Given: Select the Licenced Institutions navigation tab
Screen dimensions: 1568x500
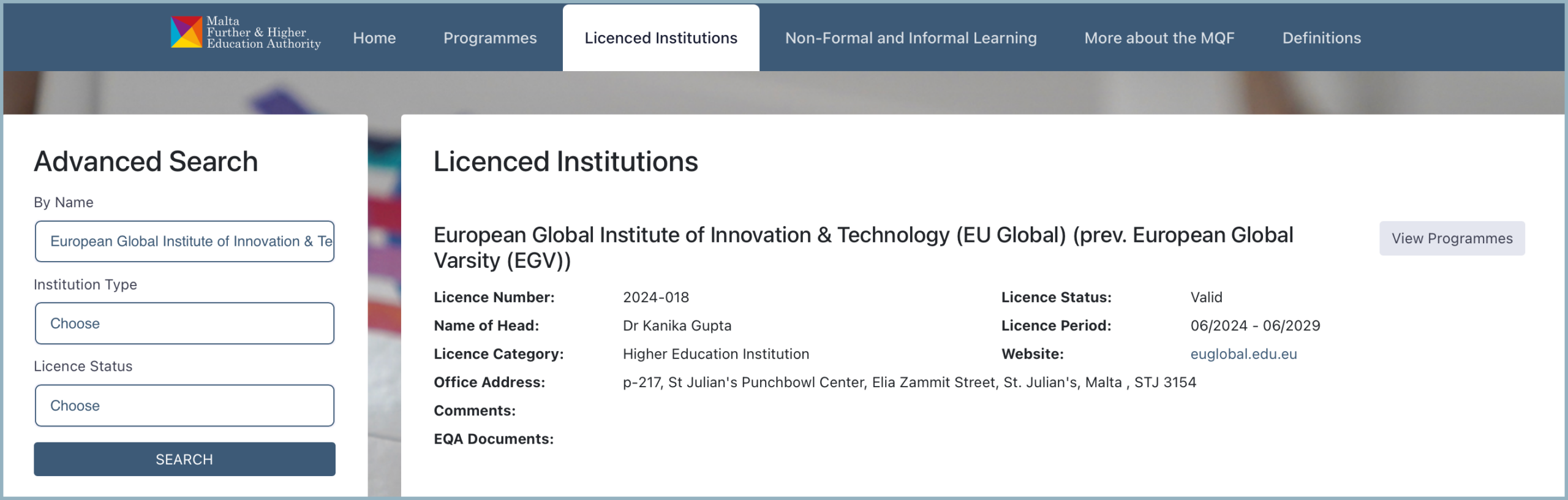Looking at the screenshot, I should coord(660,38).
